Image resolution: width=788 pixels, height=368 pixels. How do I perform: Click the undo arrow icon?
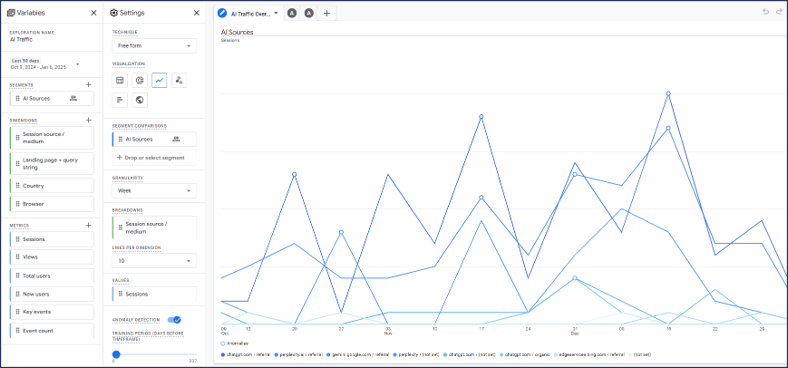765,12
